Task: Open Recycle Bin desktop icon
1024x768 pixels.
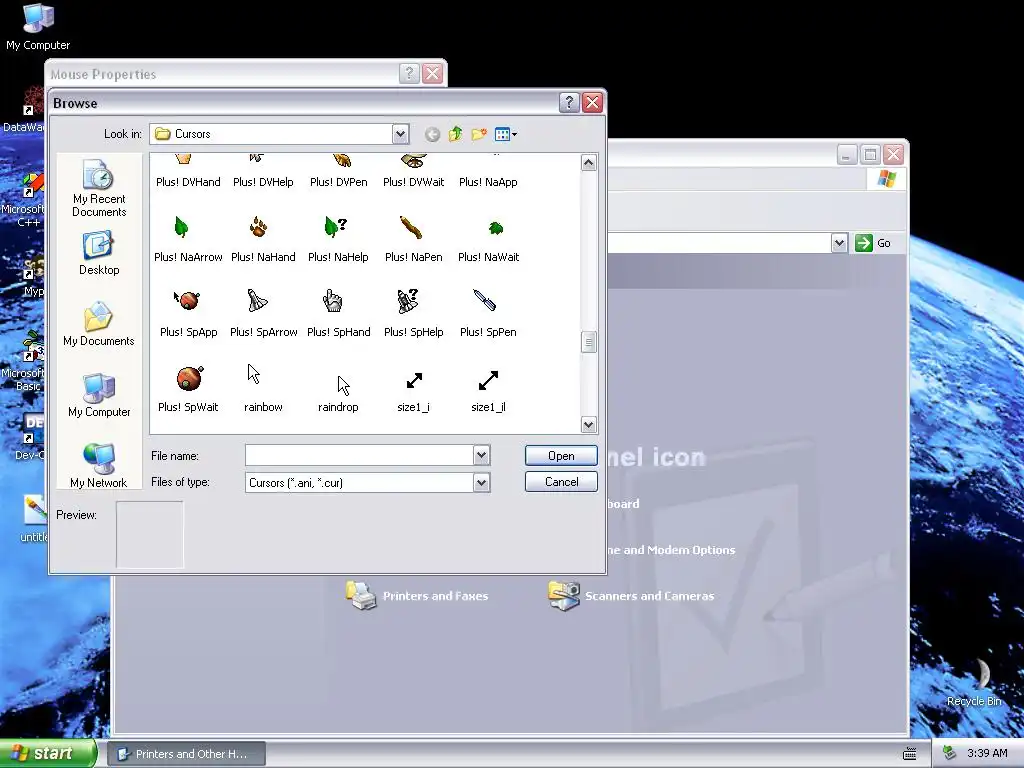Action: tap(974, 682)
